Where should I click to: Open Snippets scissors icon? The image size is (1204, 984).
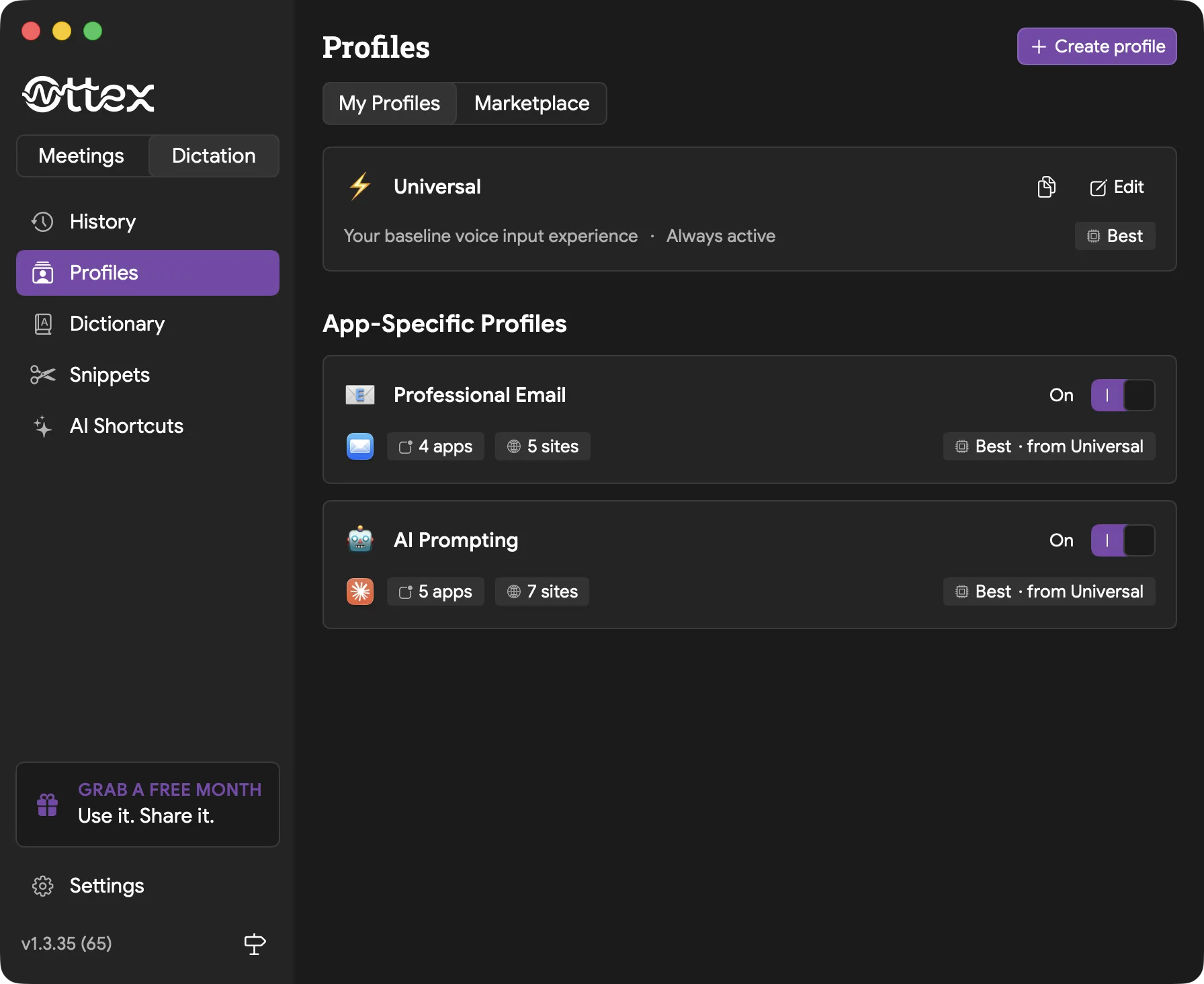pyautogui.click(x=43, y=375)
